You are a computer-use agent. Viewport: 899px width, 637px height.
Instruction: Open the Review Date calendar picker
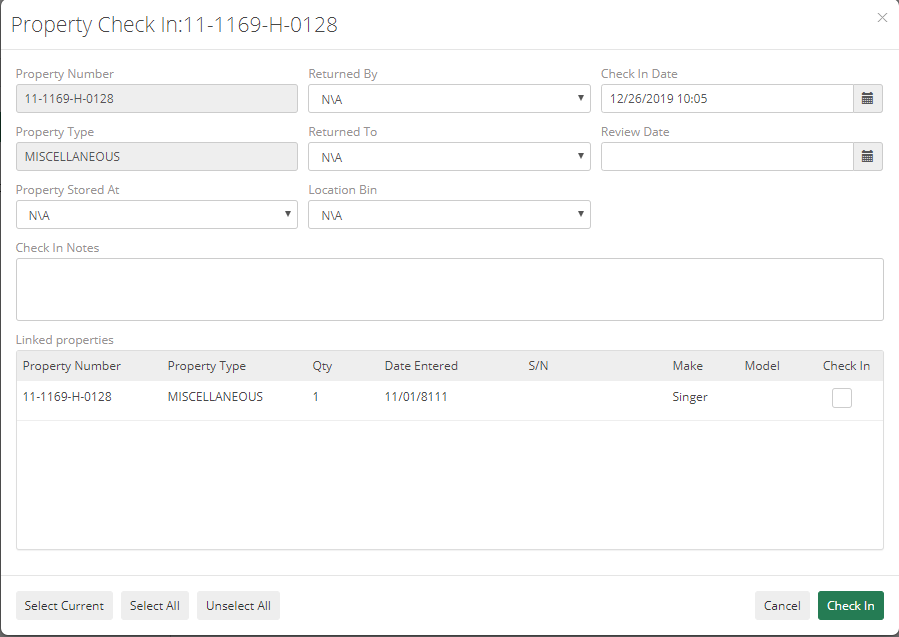(x=867, y=157)
